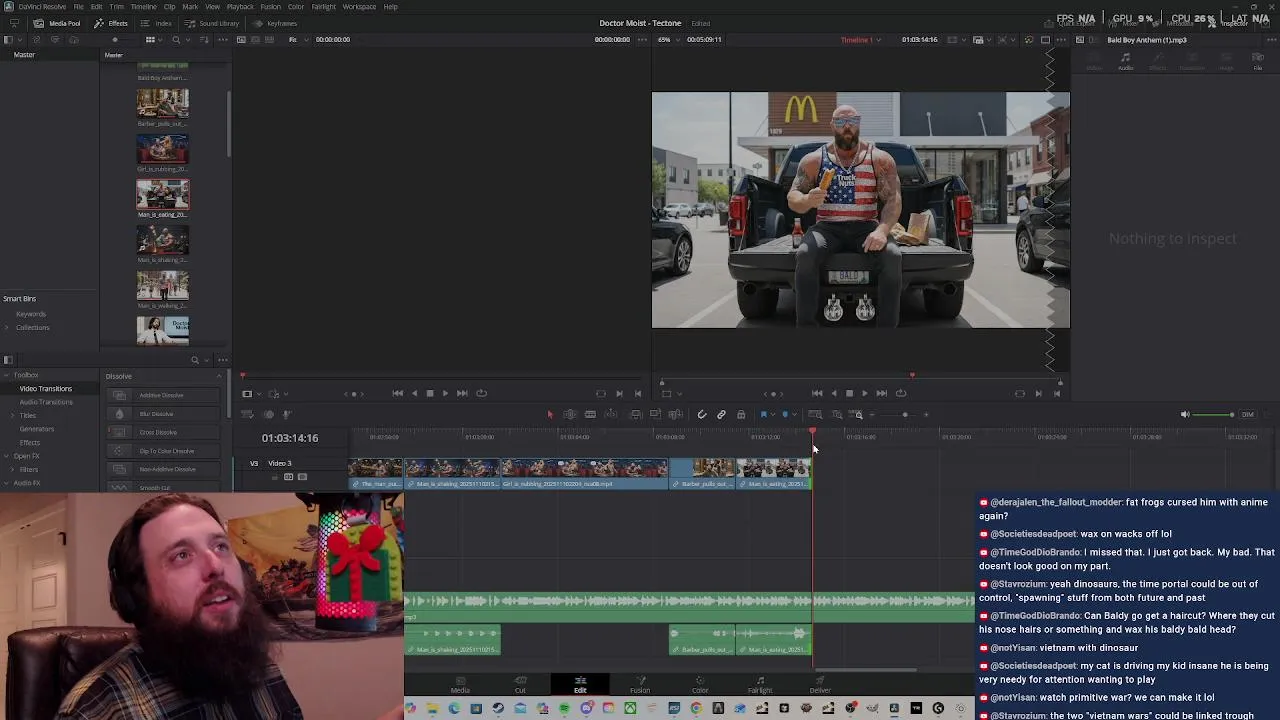Switch to the Deliver page

(x=820, y=685)
